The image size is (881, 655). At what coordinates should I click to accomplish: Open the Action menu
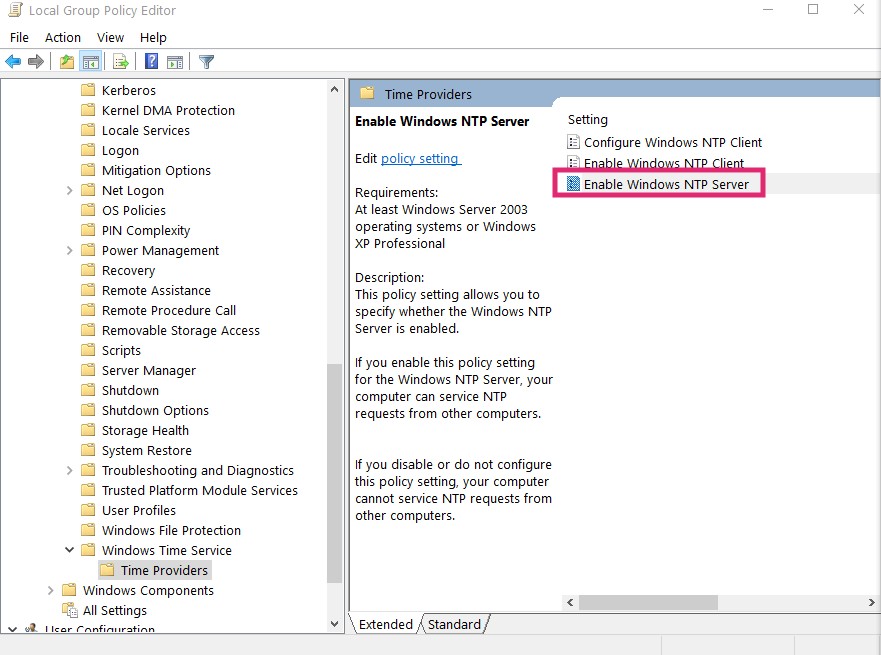click(x=63, y=38)
